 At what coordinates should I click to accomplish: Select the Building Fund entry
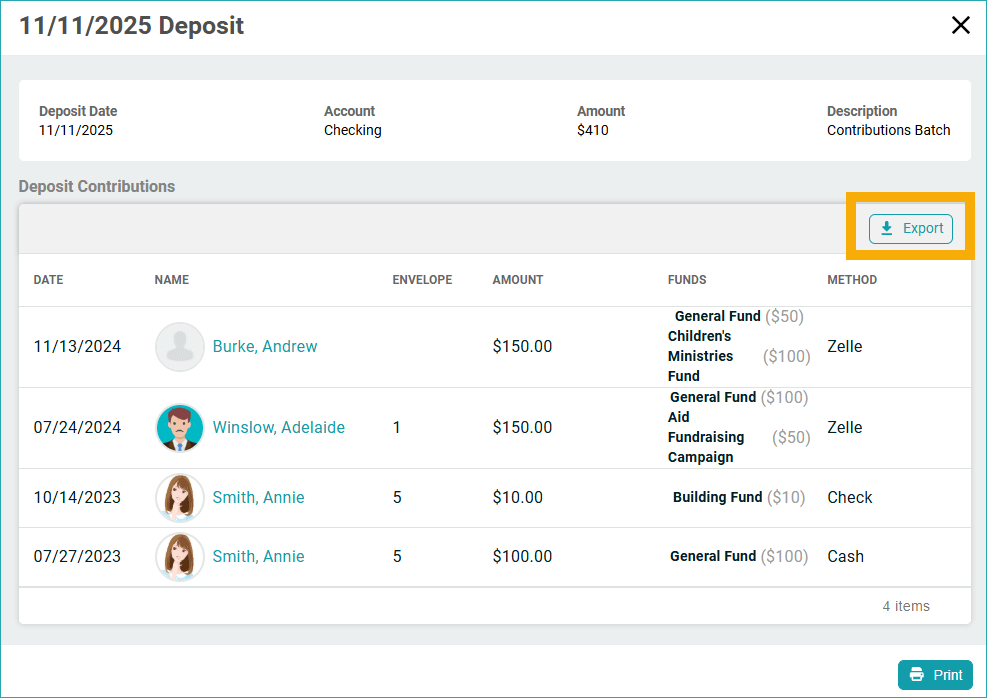click(717, 497)
